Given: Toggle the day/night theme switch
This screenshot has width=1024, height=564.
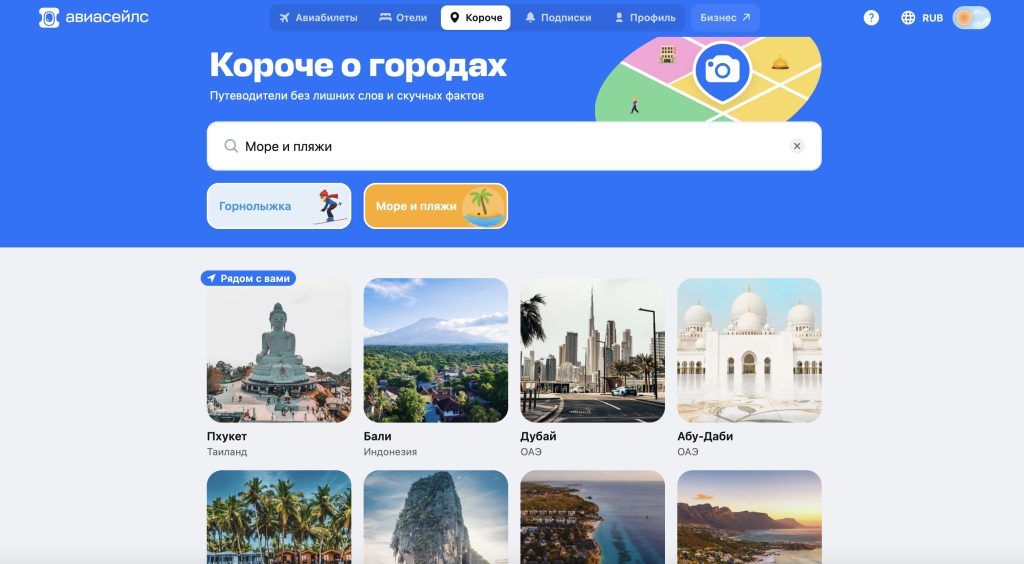Looking at the screenshot, I should 971,18.
